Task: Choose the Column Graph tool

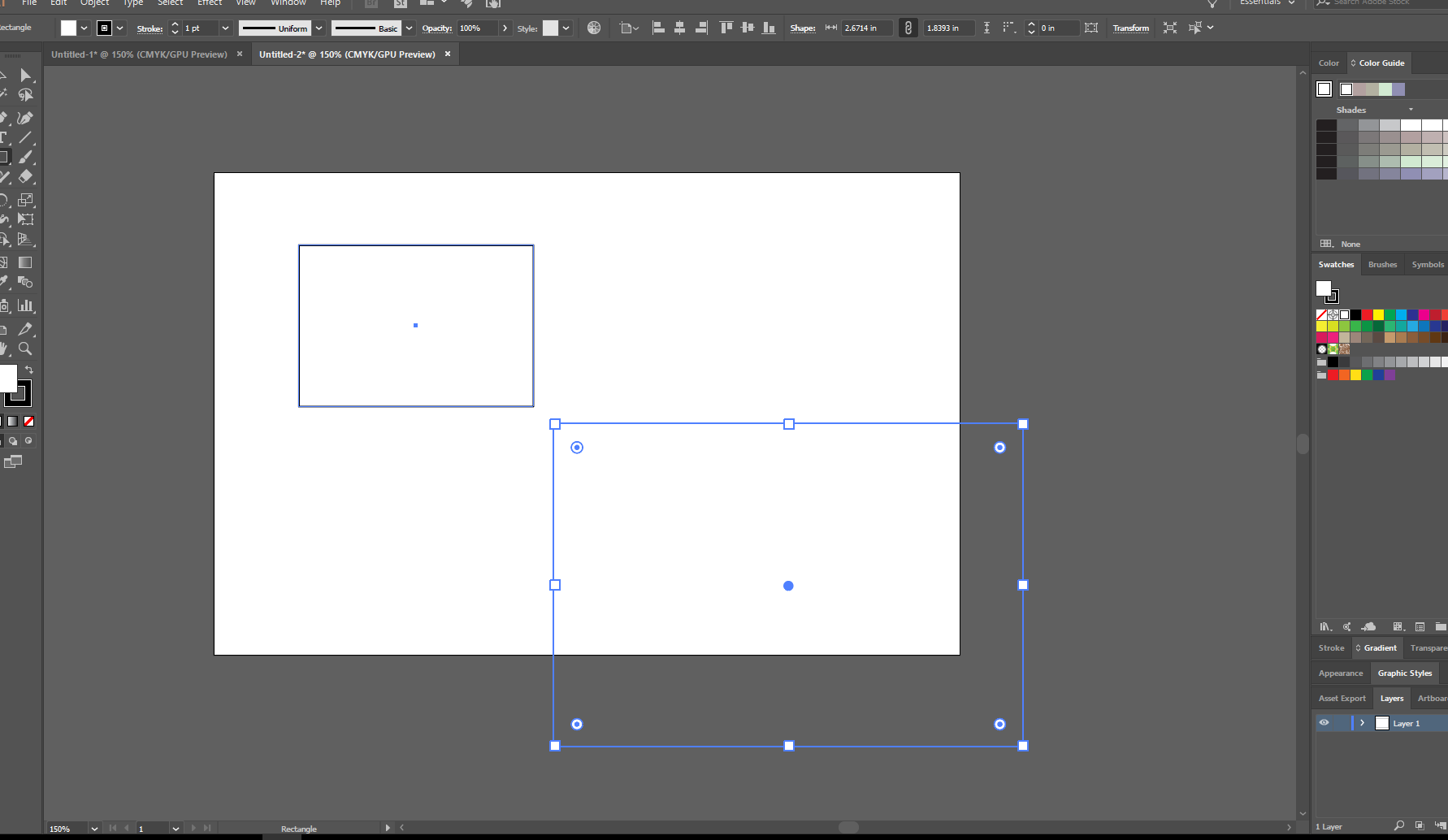Action: click(x=26, y=305)
